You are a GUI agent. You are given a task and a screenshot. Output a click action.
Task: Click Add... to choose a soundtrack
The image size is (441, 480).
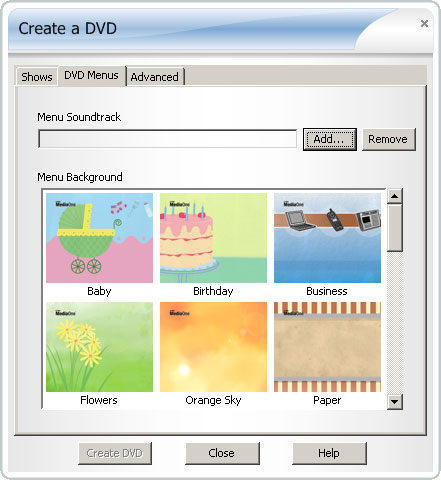pos(329,139)
